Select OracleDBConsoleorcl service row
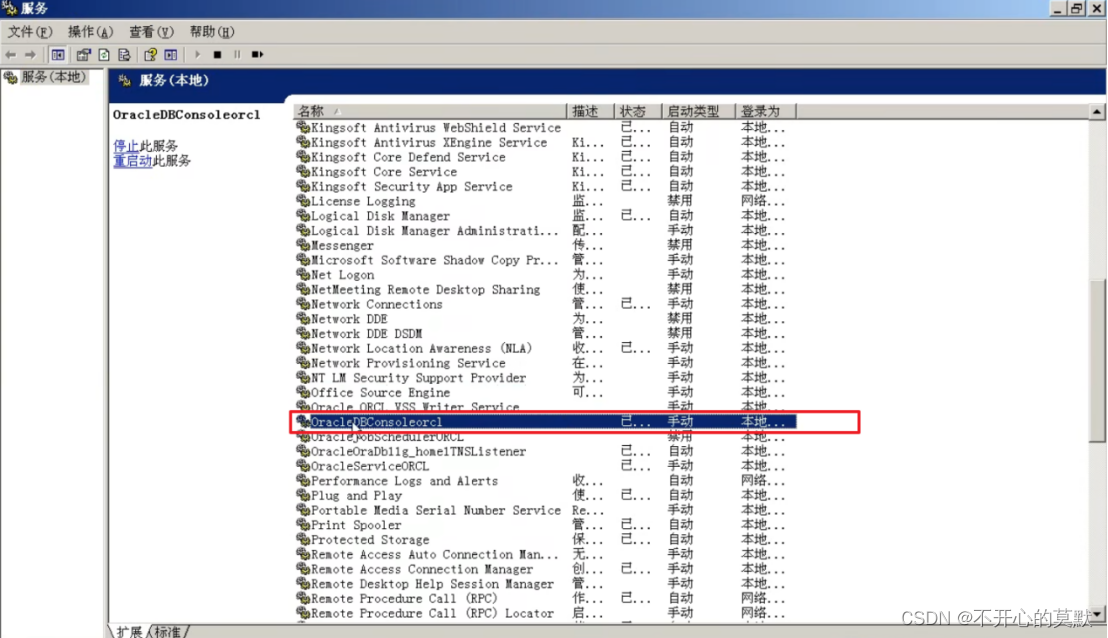Screen dimensions: 1108x638 [545, 421]
